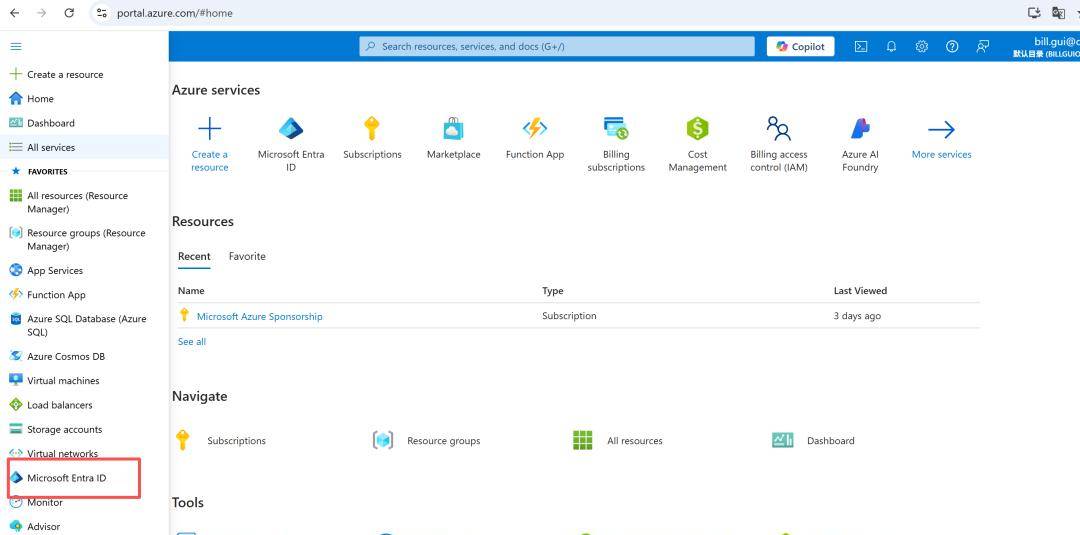Viewport: 1080px width, 535px height.
Task: Open Function App in sidebar favorites
Action: (48, 295)
